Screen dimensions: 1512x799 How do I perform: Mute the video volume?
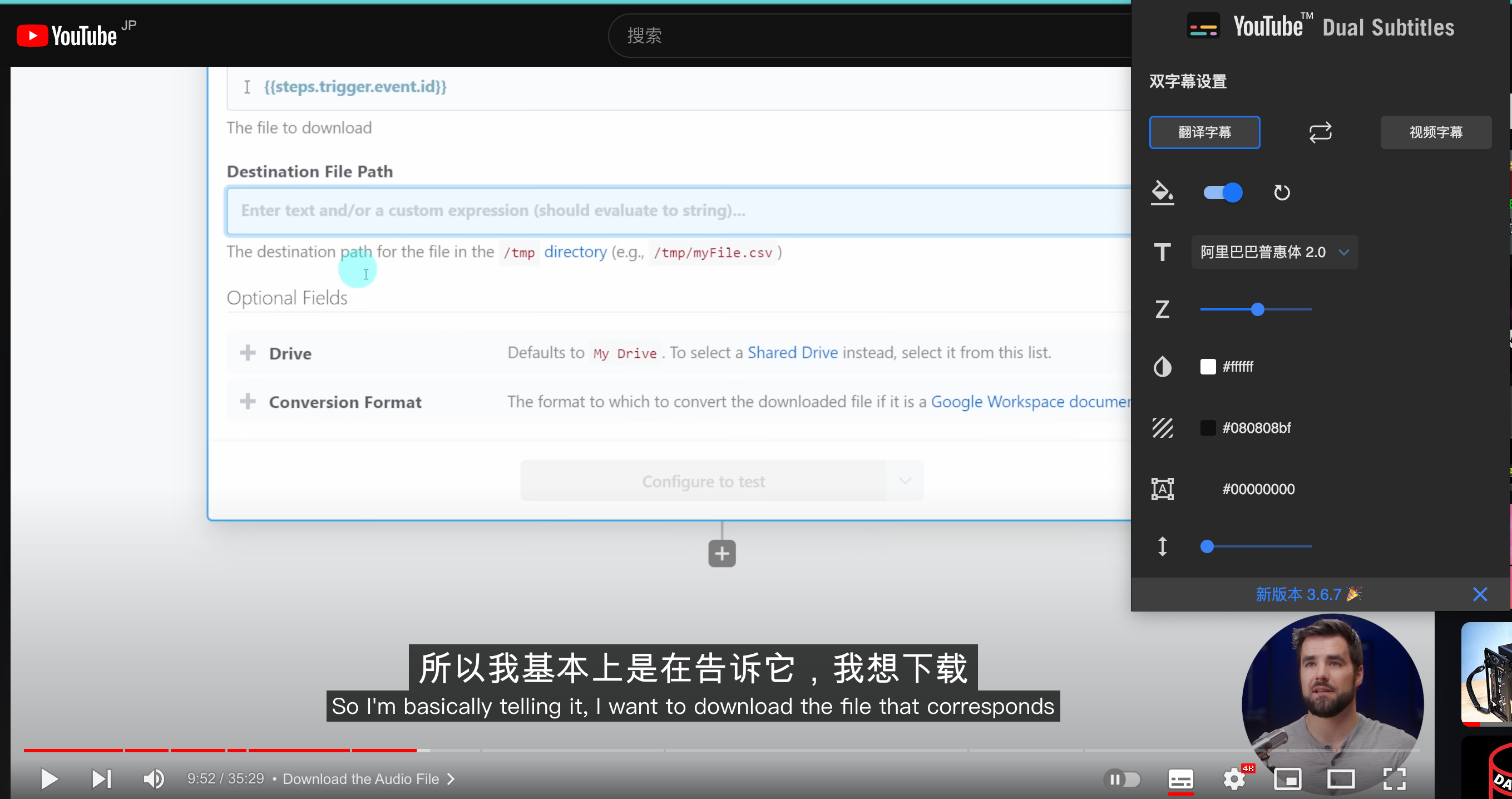click(x=154, y=778)
